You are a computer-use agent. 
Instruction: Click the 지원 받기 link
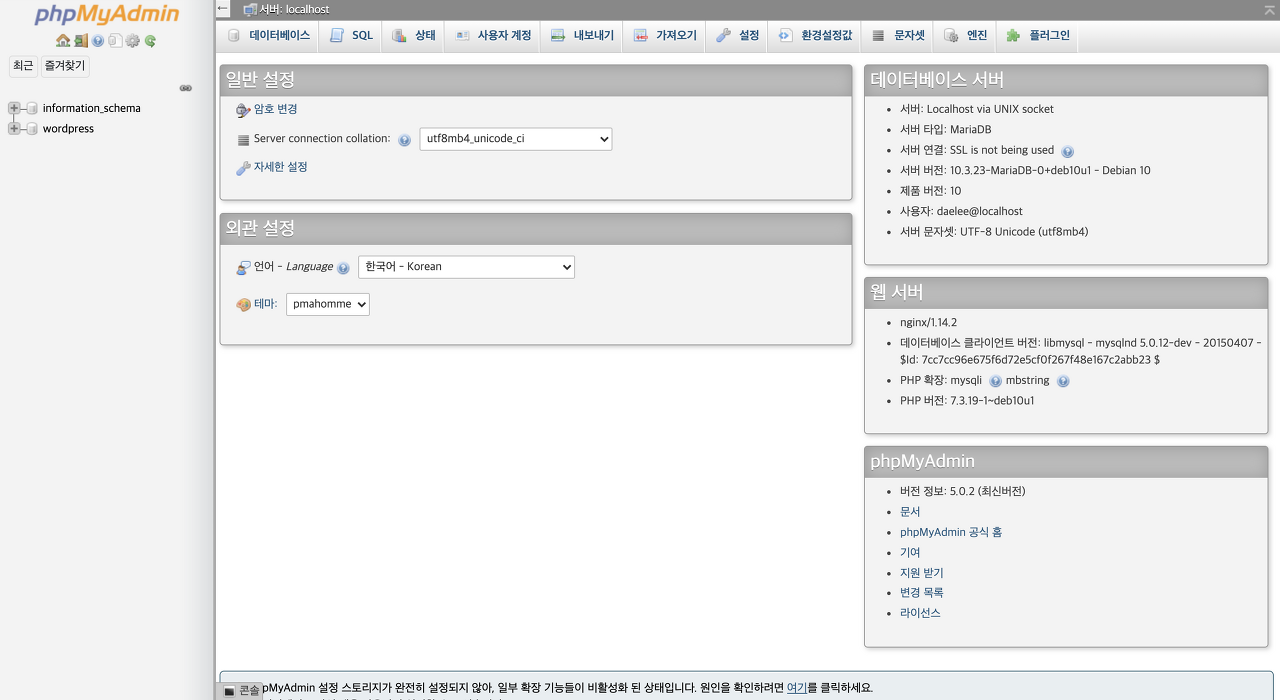pyautogui.click(x=922, y=573)
